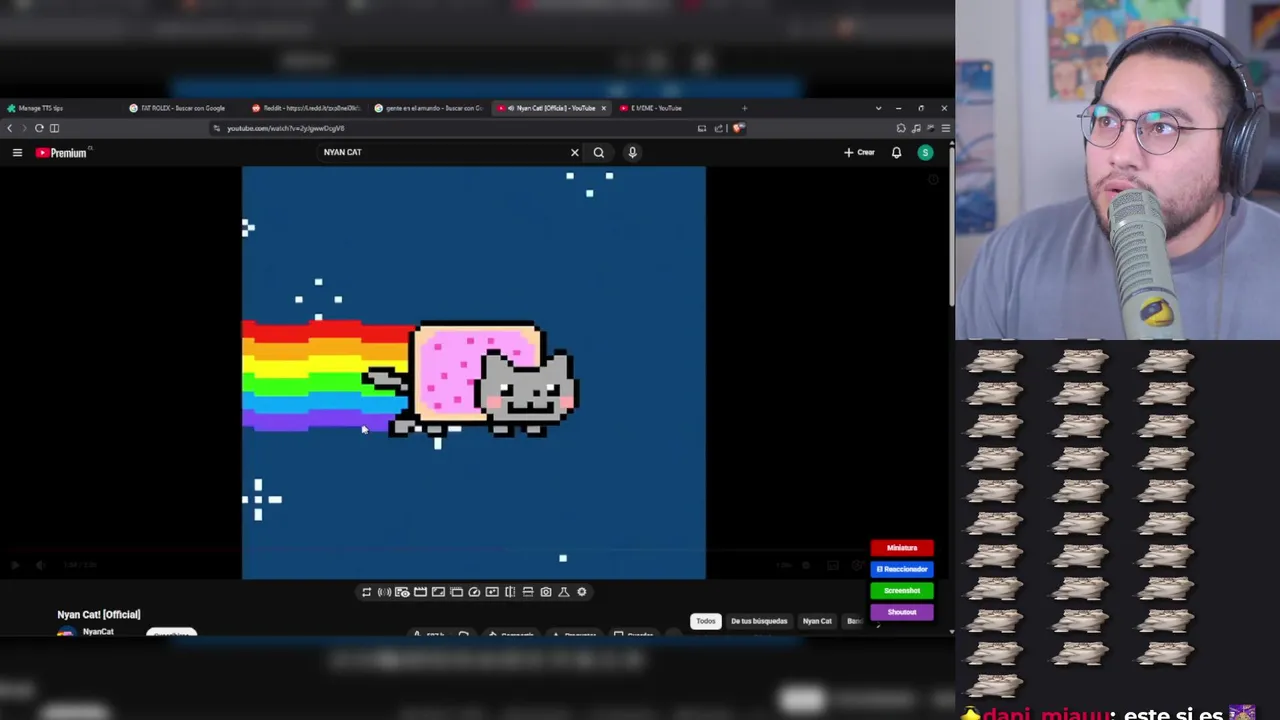Reload the page

(x=39, y=128)
